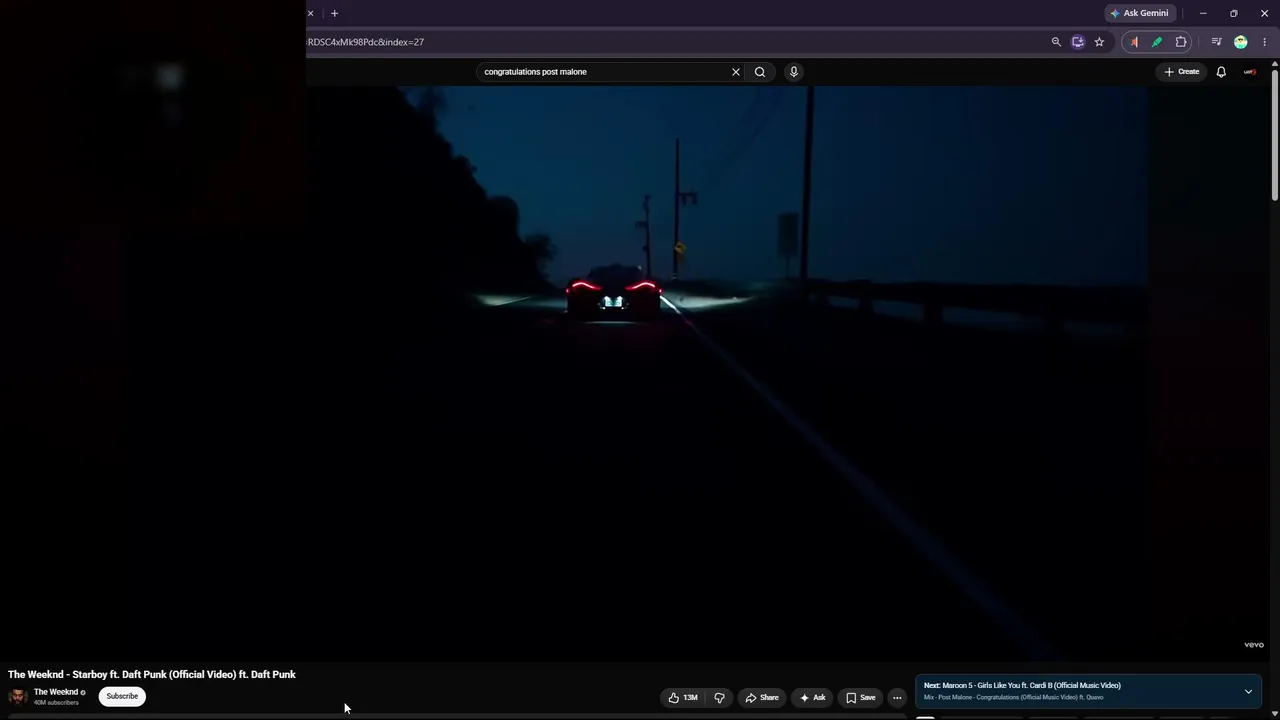The image size is (1280, 720).
Task: Open the Extensions puzzle icon
Action: [x=1181, y=42]
